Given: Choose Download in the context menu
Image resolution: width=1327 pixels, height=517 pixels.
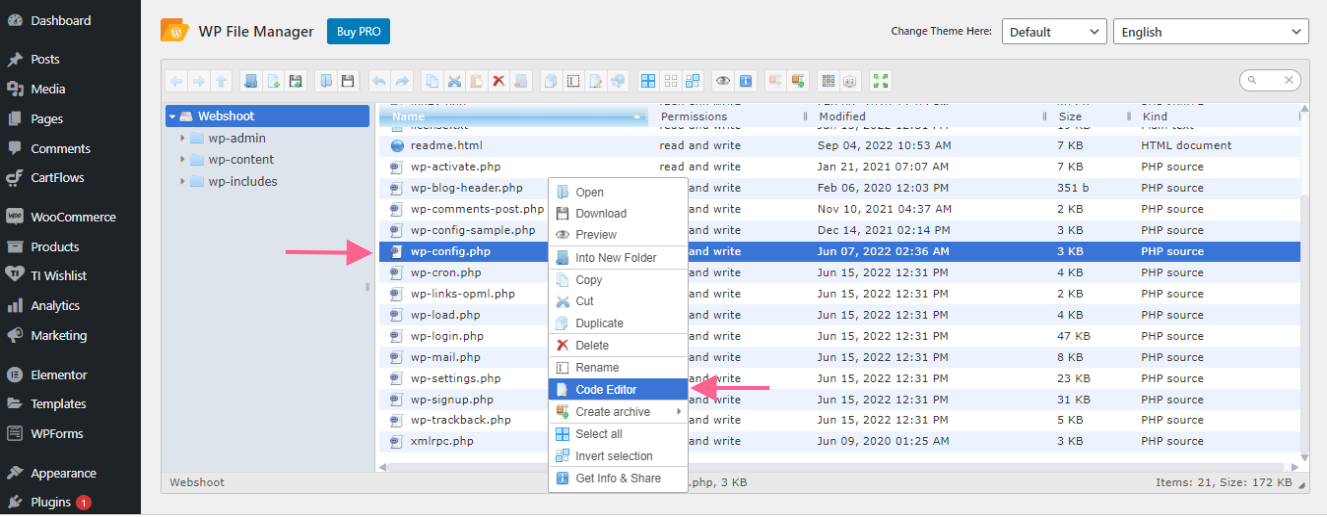Looking at the screenshot, I should click(x=618, y=213).
